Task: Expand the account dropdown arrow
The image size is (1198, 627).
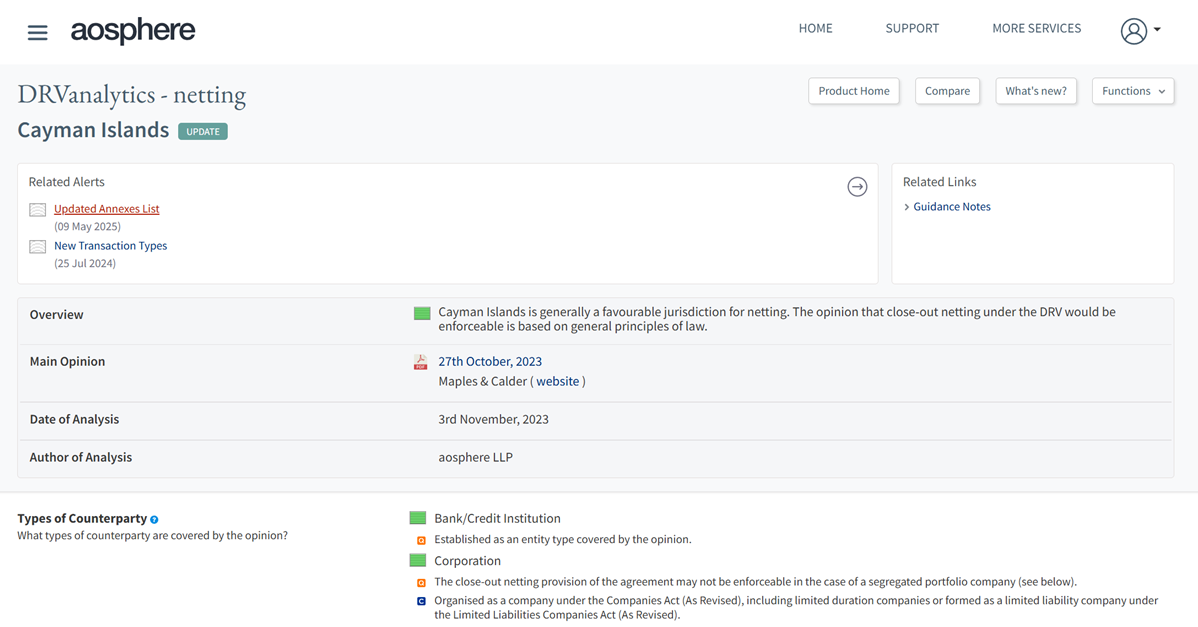Action: [x=1158, y=30]
